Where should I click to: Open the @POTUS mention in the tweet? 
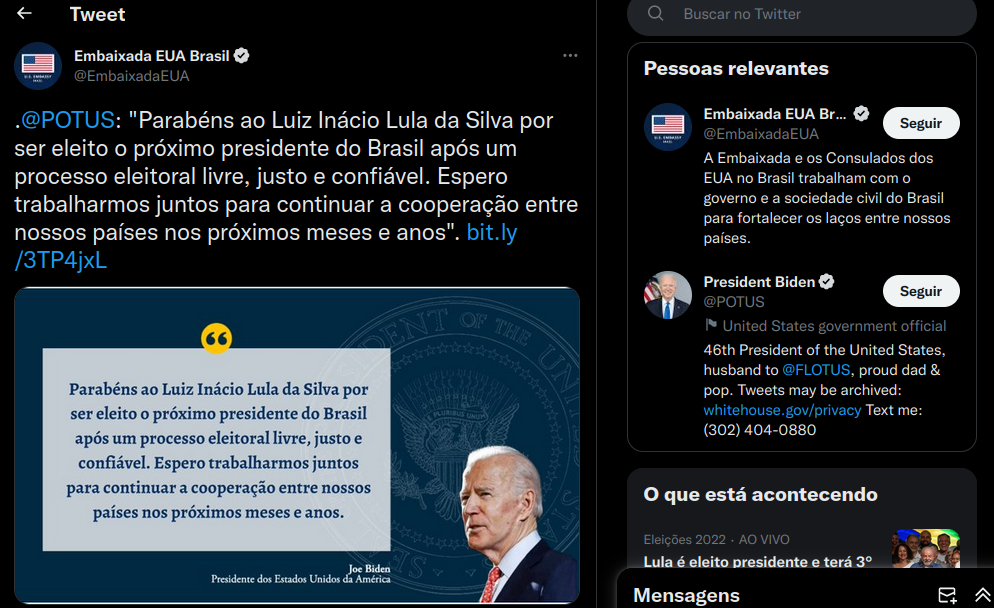coord(67,120)
